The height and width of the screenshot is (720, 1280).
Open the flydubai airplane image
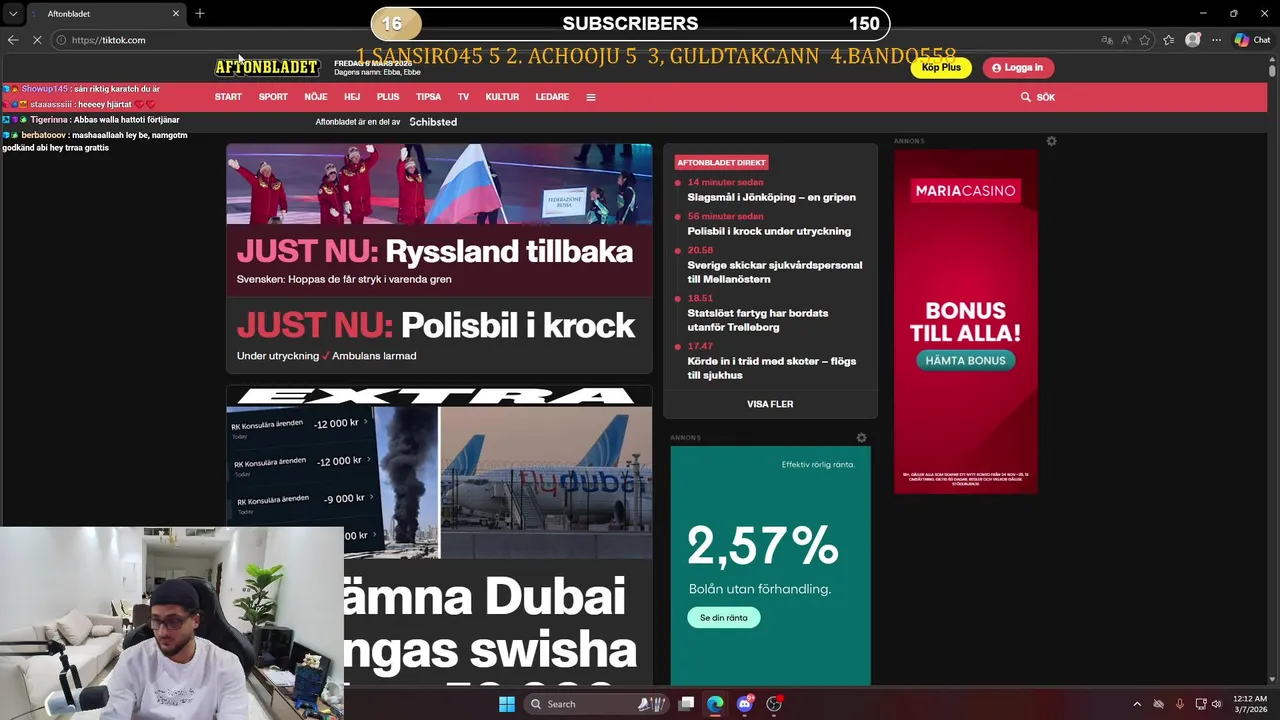(546, 481)
